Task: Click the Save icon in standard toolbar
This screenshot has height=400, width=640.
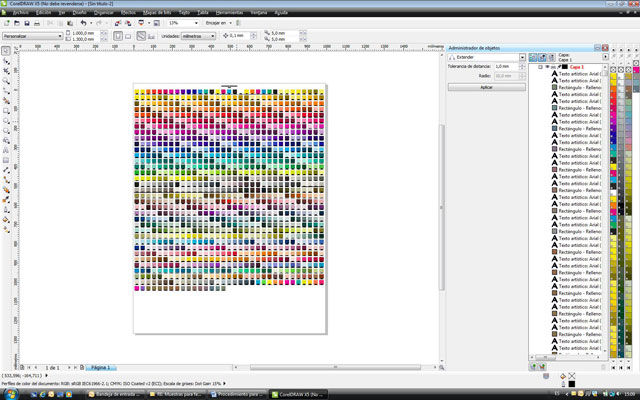Action: click(x=26, y=22)
